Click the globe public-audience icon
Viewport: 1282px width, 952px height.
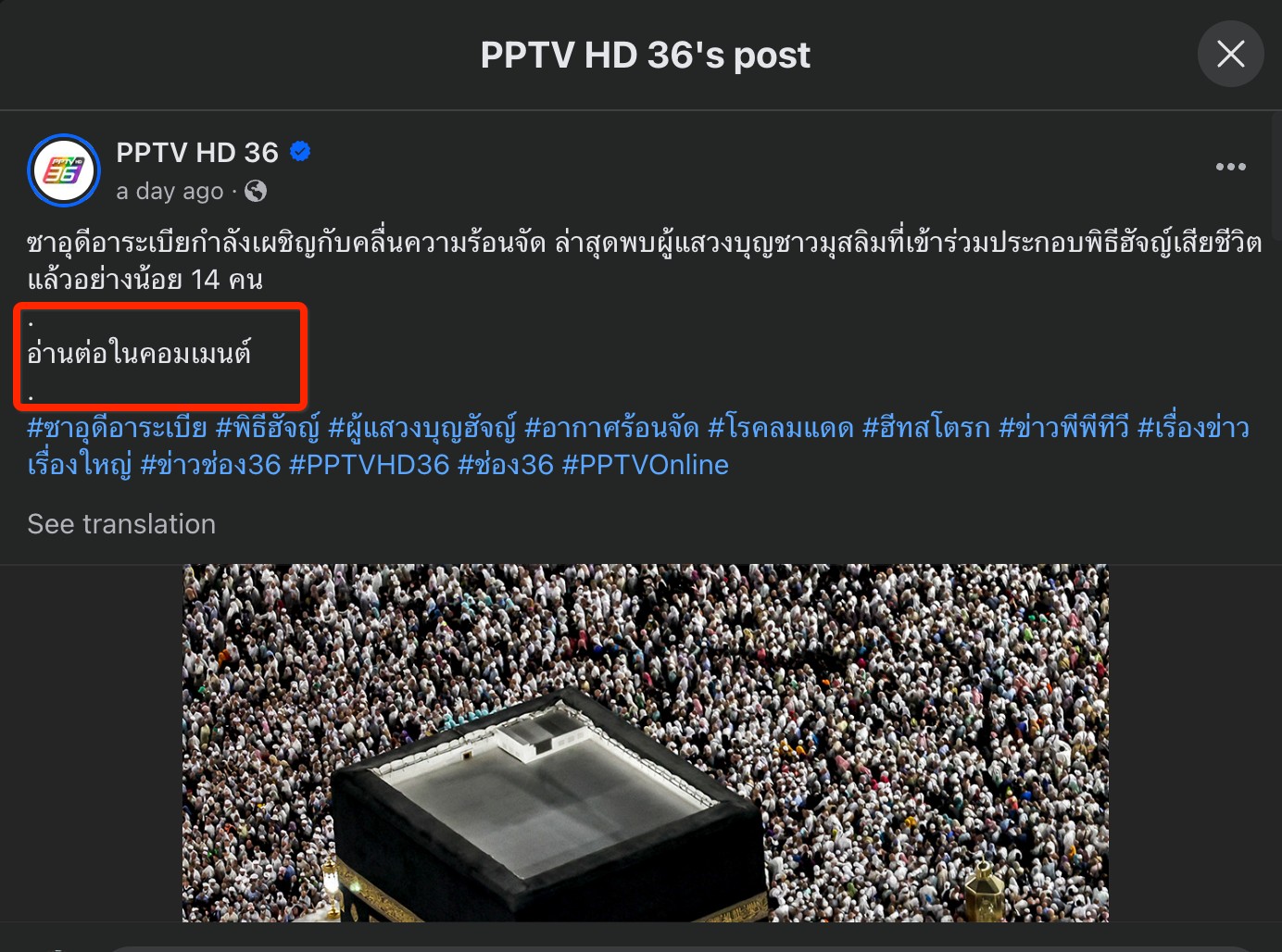(x=256, y=191)
